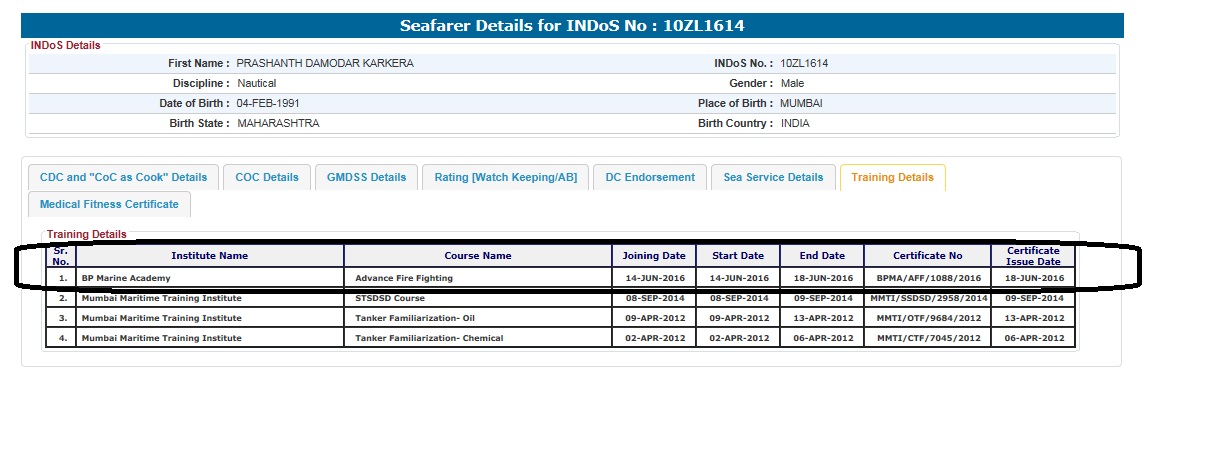Switch to the COC Details tab
Image resolution: width=1224 pixels, height=460 pixels.
(267, 177)
